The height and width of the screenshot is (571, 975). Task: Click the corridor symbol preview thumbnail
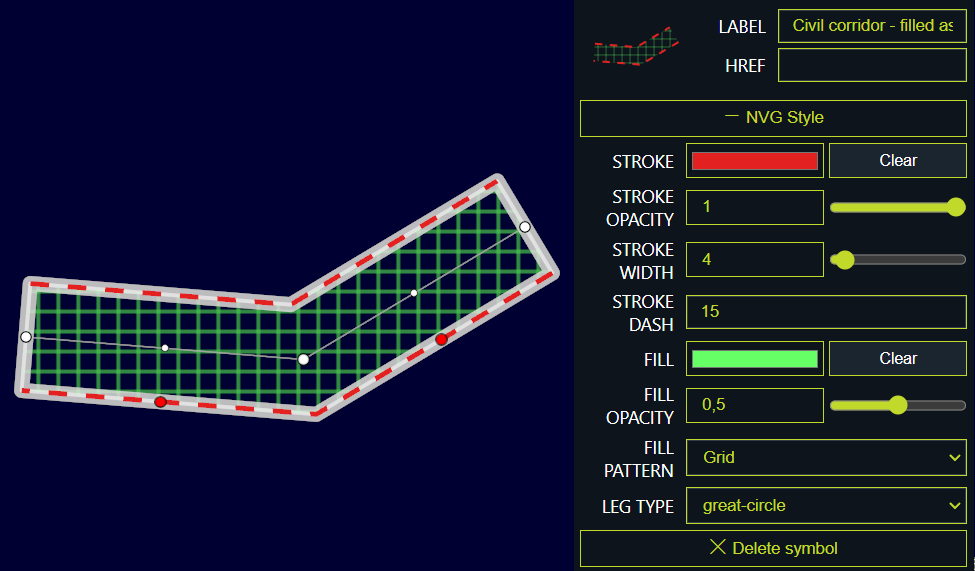(635, 47)
